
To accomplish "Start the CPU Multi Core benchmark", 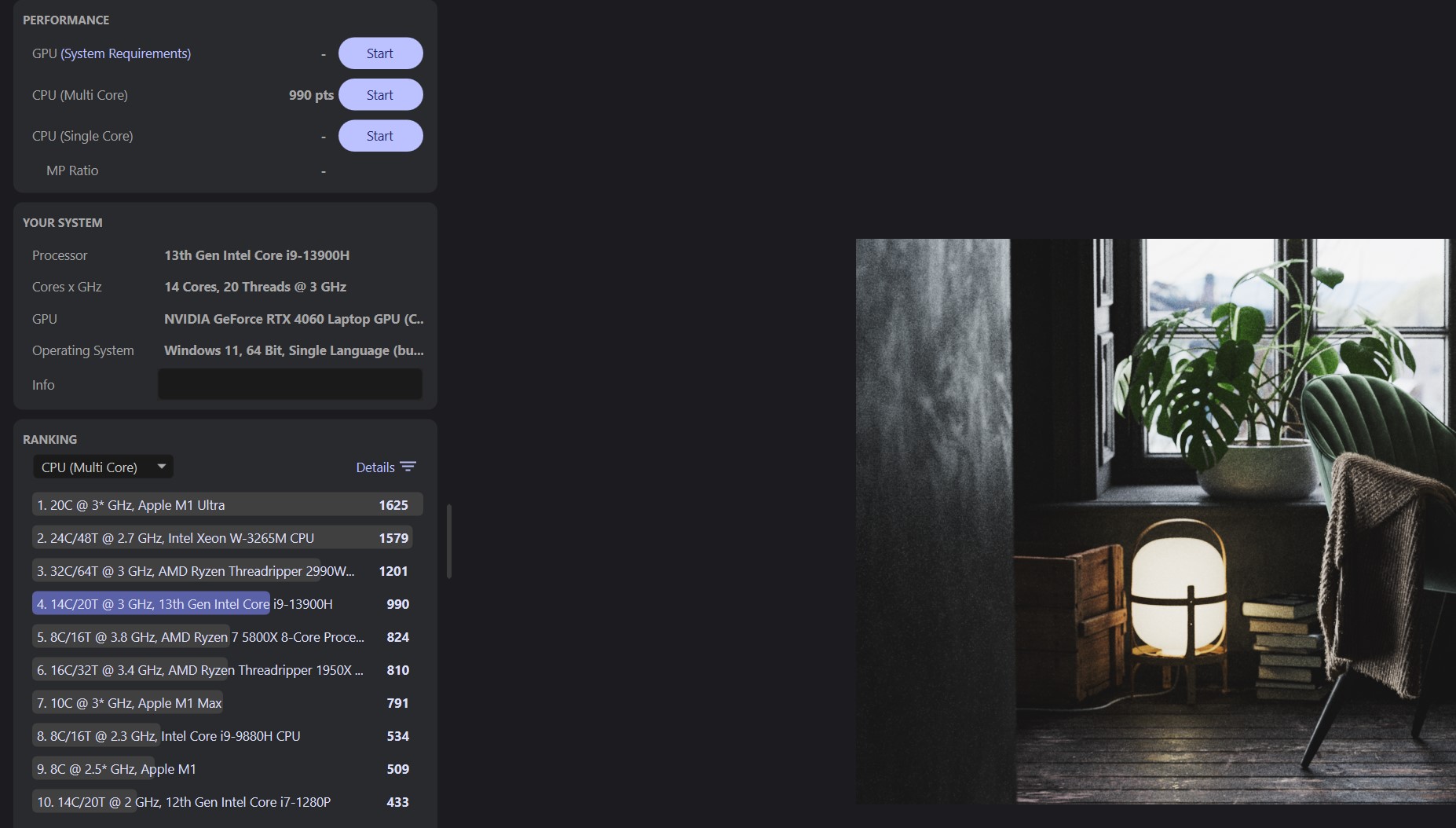I will (x=380, y=95).
